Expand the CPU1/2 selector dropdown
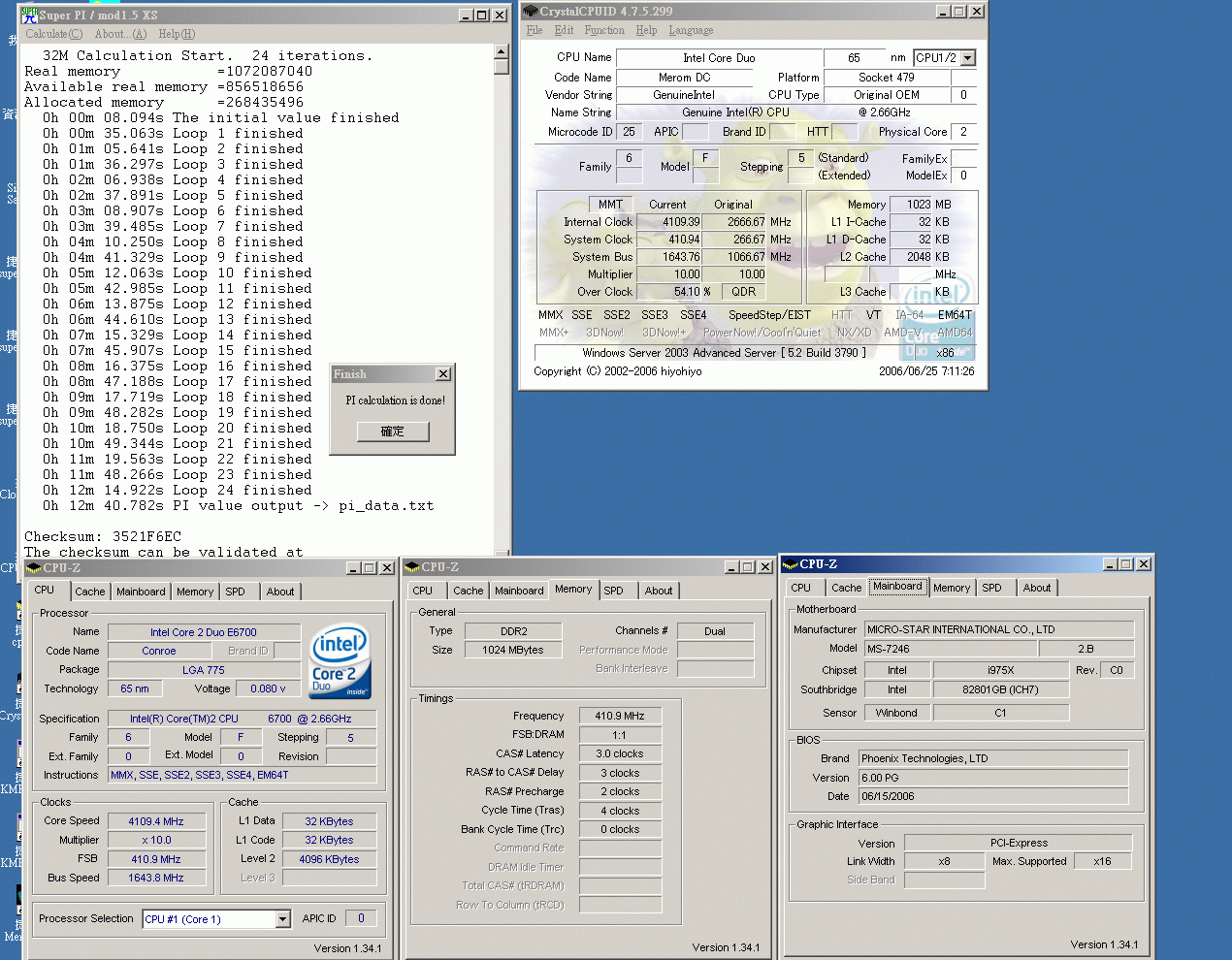Viewport: 1232px width, 960px height. 967,58
